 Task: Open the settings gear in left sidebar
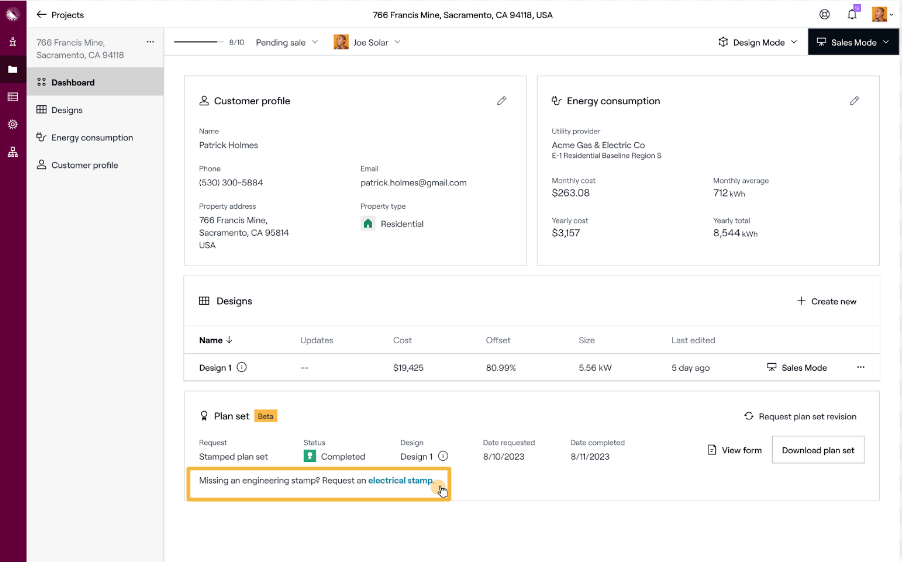pyautogui.click(x=13, y=125)
